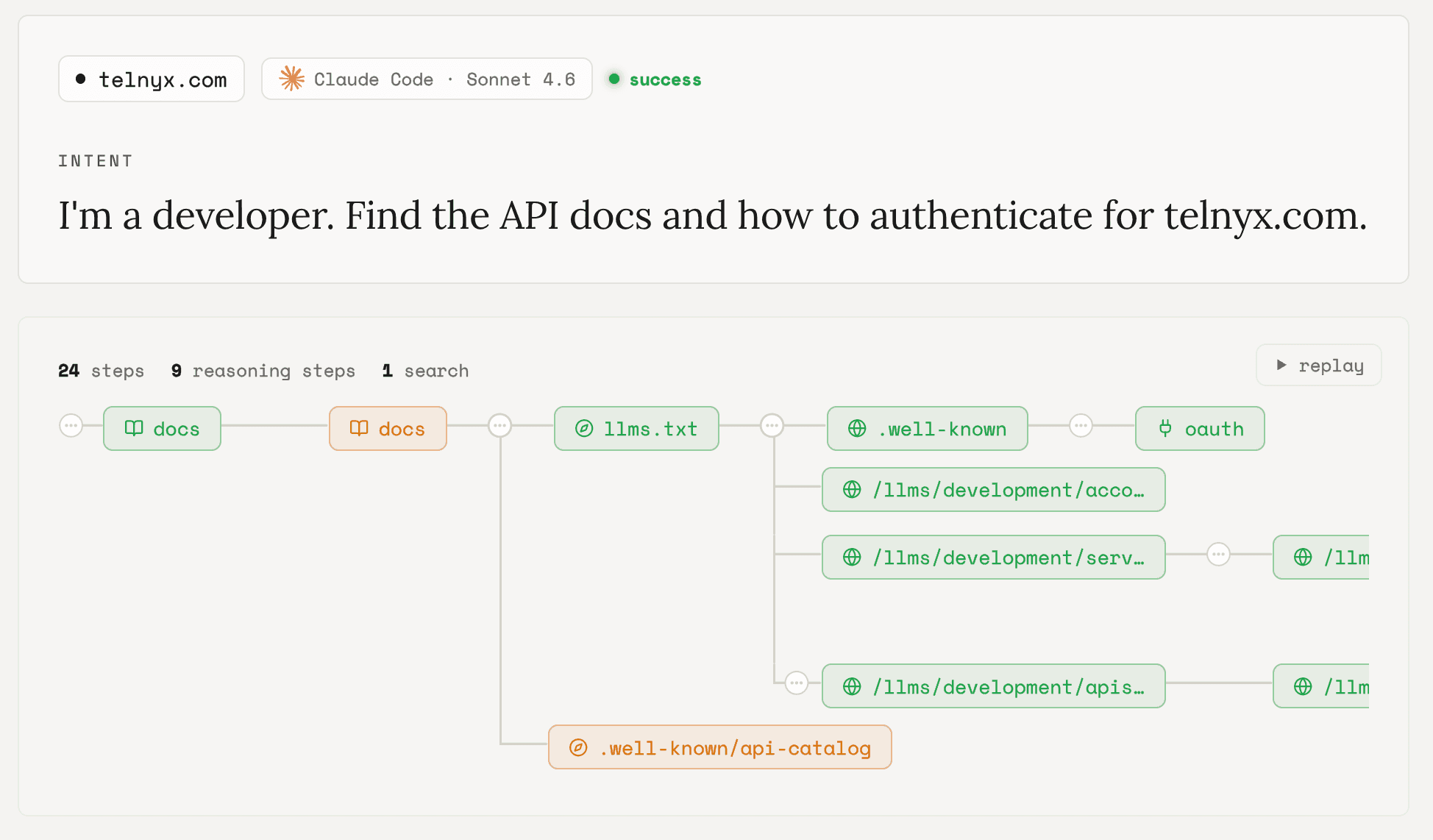Expand ellipsis node between orange docs and llms.txt
1433x840 pixels.
point(500,425)
